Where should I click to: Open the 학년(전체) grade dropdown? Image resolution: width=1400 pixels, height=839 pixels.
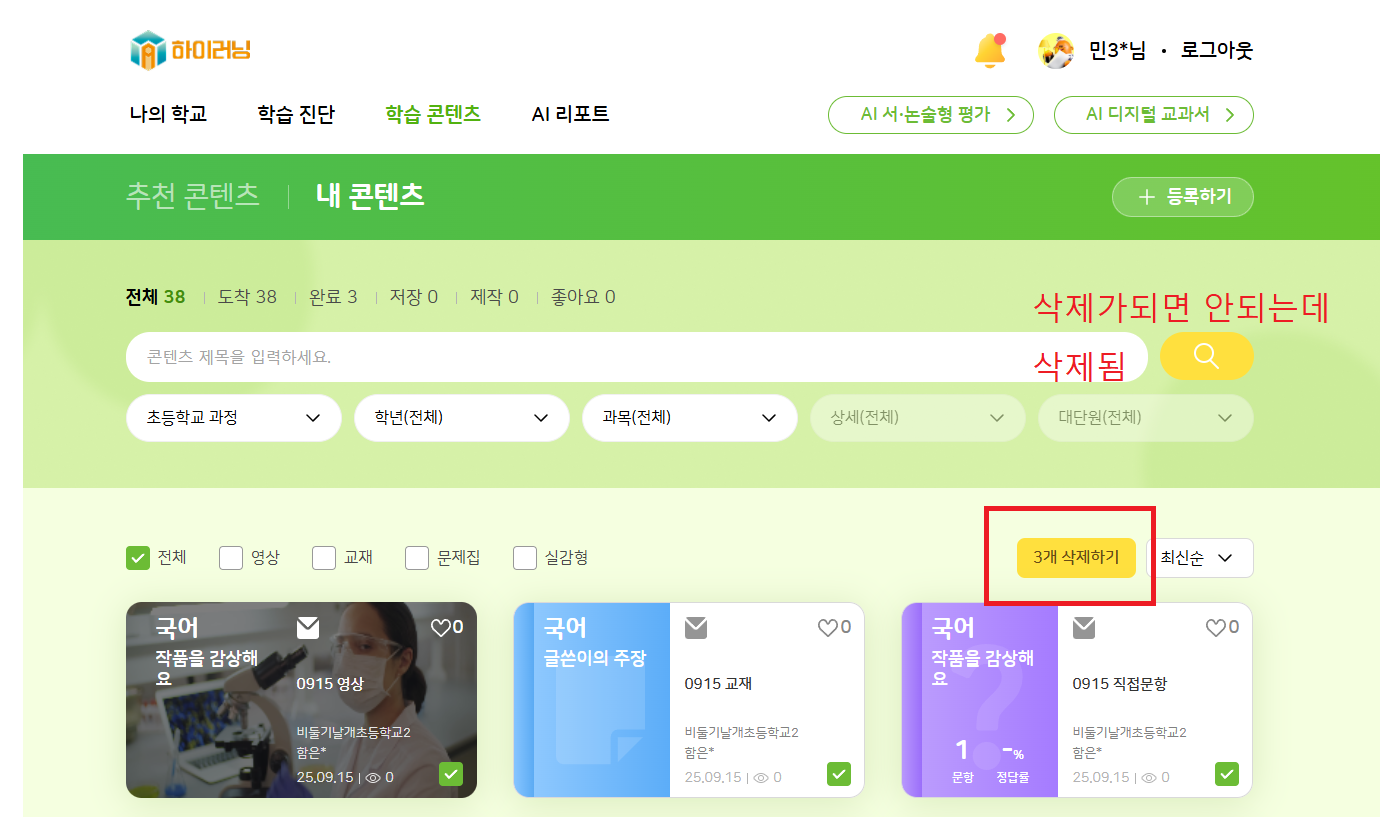tap(462, 418)
